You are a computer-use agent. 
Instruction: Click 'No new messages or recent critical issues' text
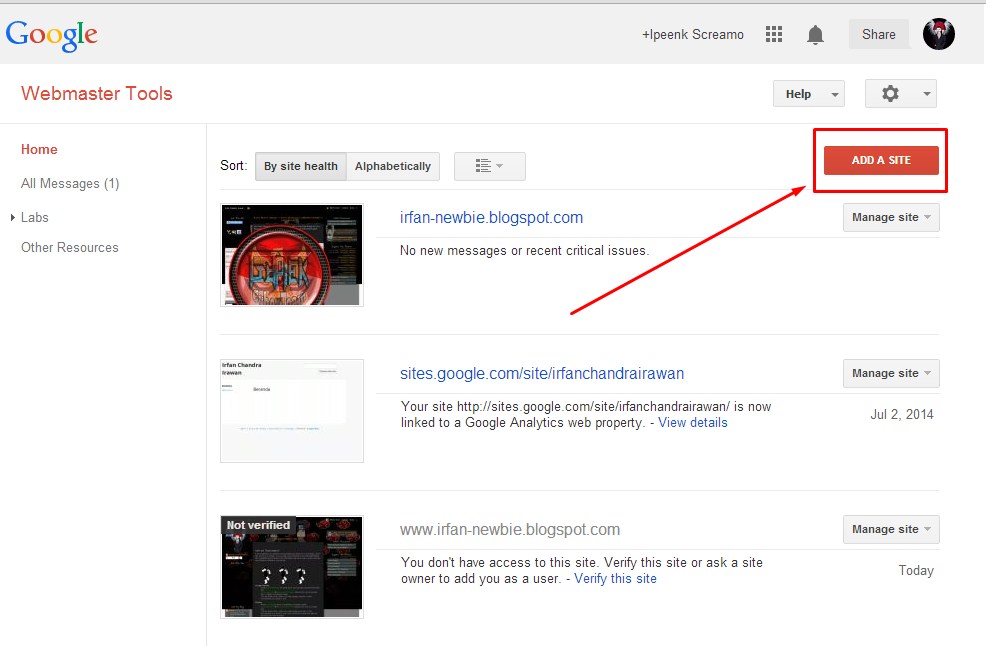coord(524,250)
